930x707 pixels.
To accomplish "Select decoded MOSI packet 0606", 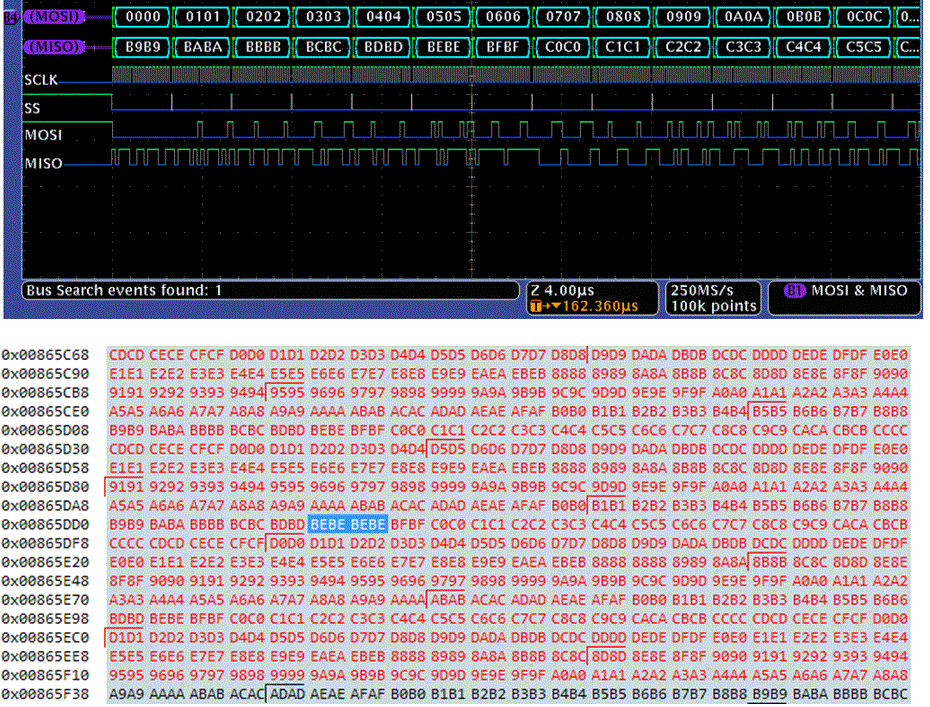I will tap(503, 17).
